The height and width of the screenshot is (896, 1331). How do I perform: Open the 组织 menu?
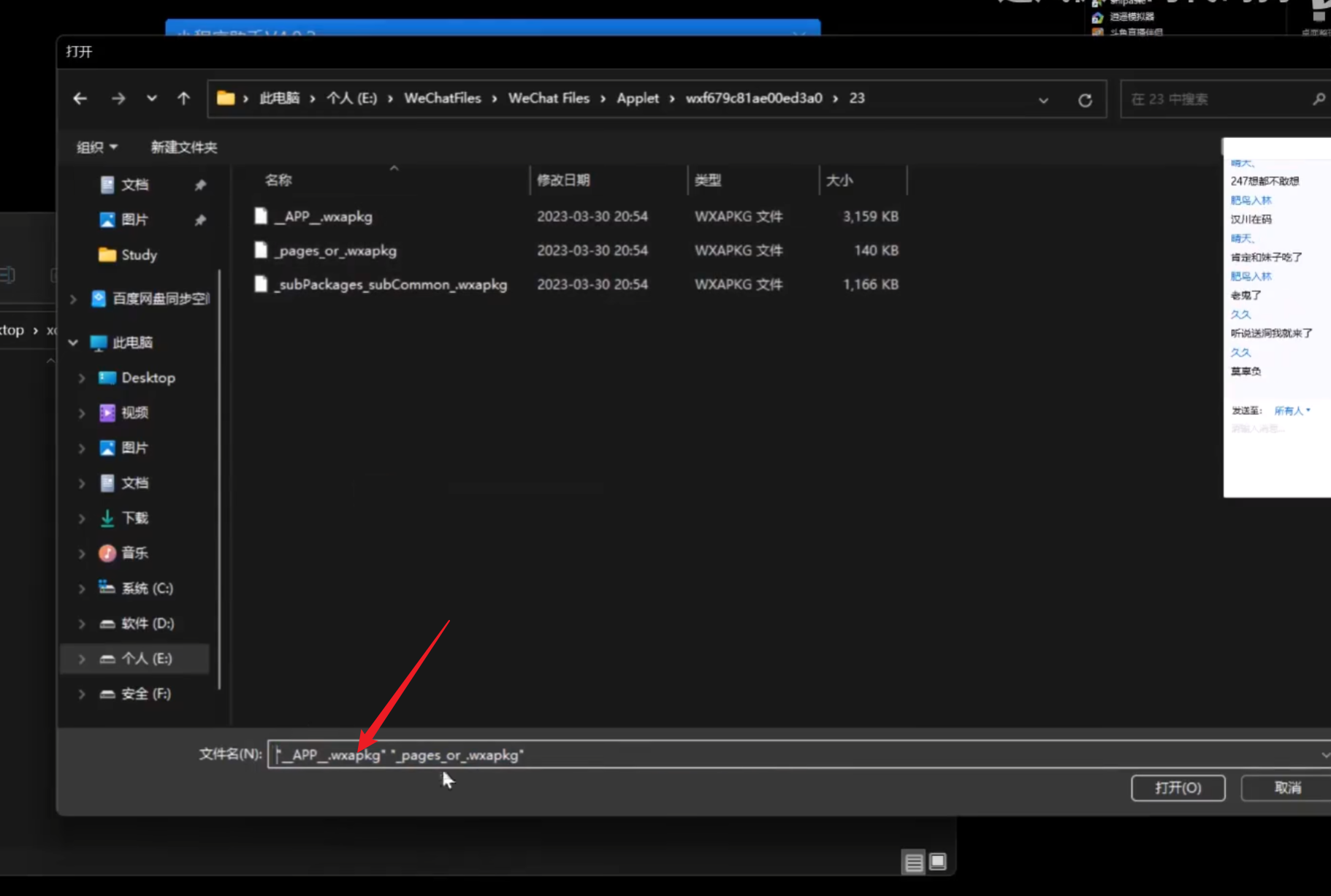pos(97,148)
